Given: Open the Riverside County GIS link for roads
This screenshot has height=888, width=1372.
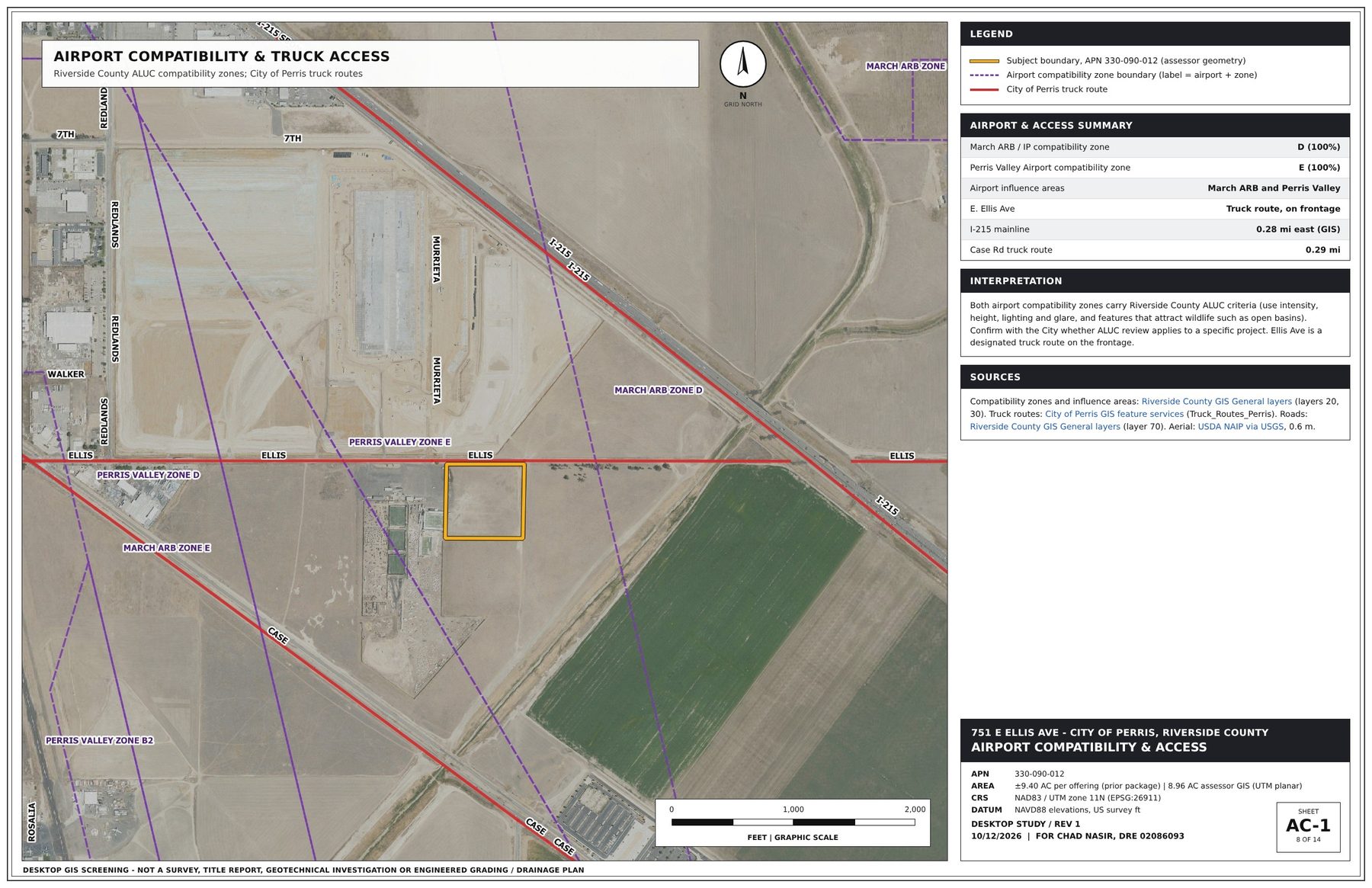Looking at the screenshot, I should (x=1045, y=427).
